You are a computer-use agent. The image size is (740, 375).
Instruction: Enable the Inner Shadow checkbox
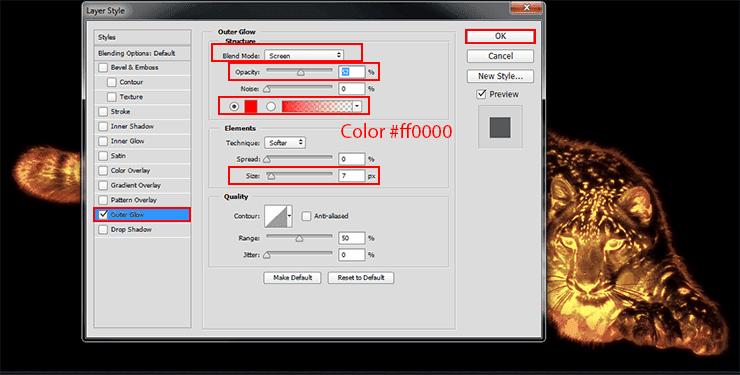(x=103, y=126)
